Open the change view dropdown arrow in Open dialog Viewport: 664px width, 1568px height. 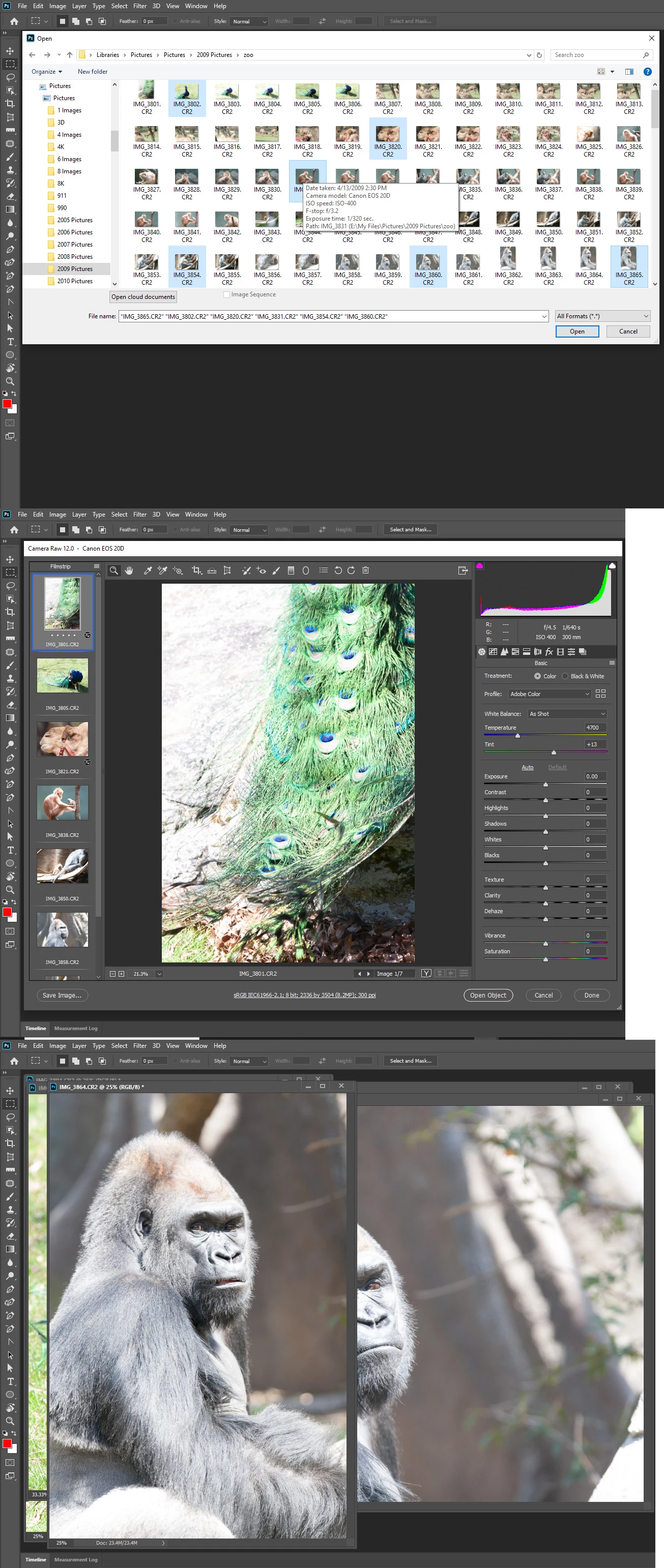pos(612,72)
